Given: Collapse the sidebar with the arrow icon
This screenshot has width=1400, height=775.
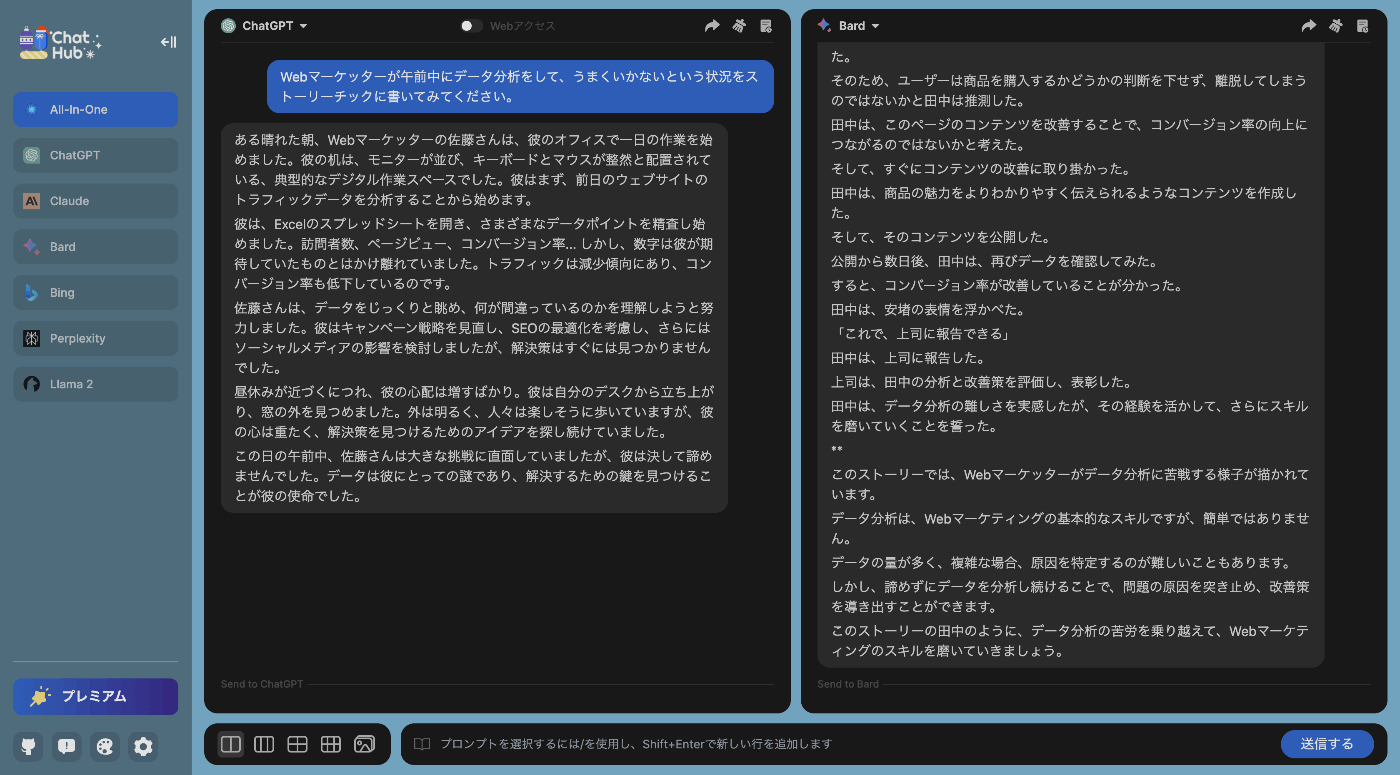Looking at the screenshot, I should tap(168, 42).
